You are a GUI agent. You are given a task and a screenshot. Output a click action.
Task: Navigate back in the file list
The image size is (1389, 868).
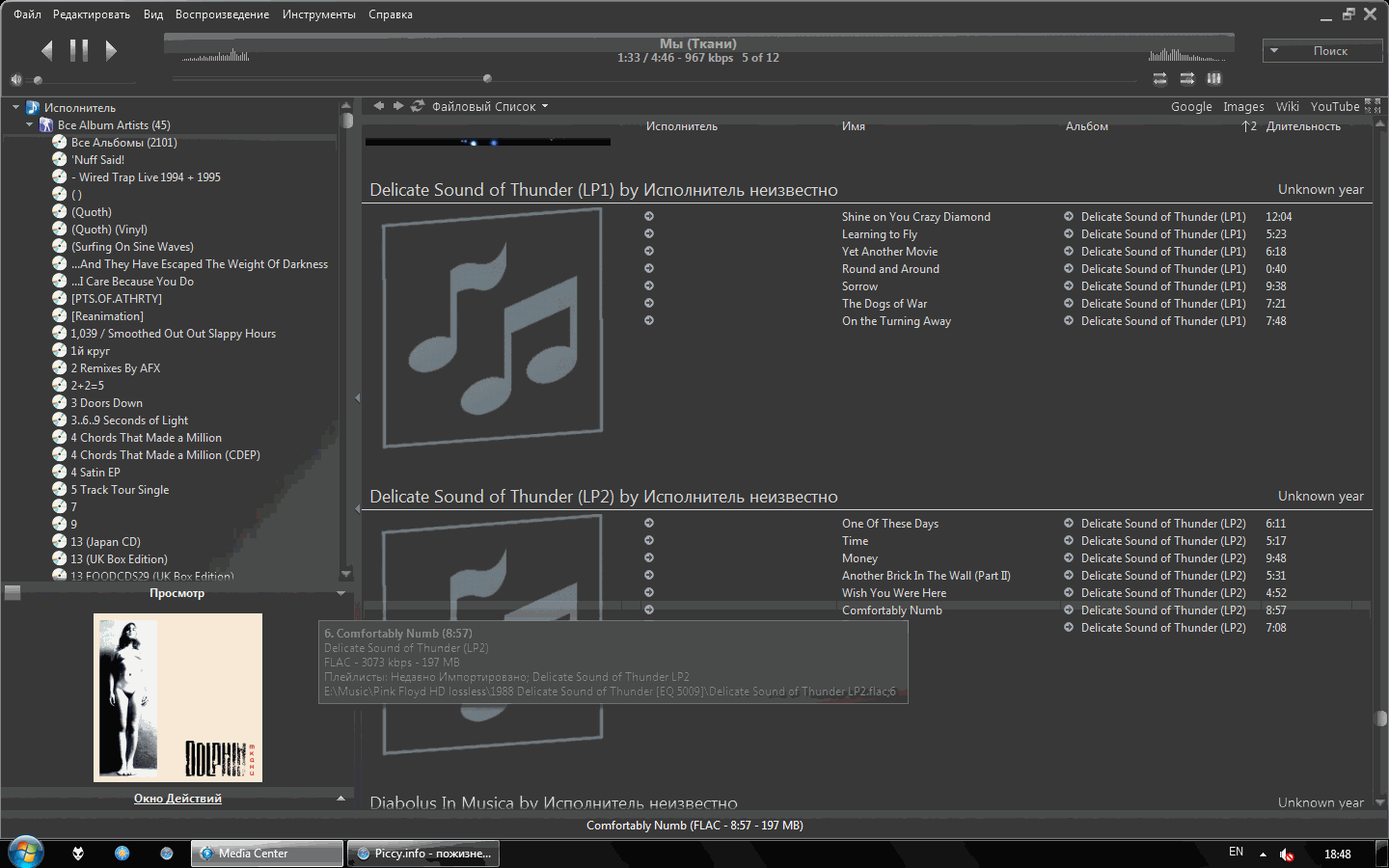coord(379,106)
